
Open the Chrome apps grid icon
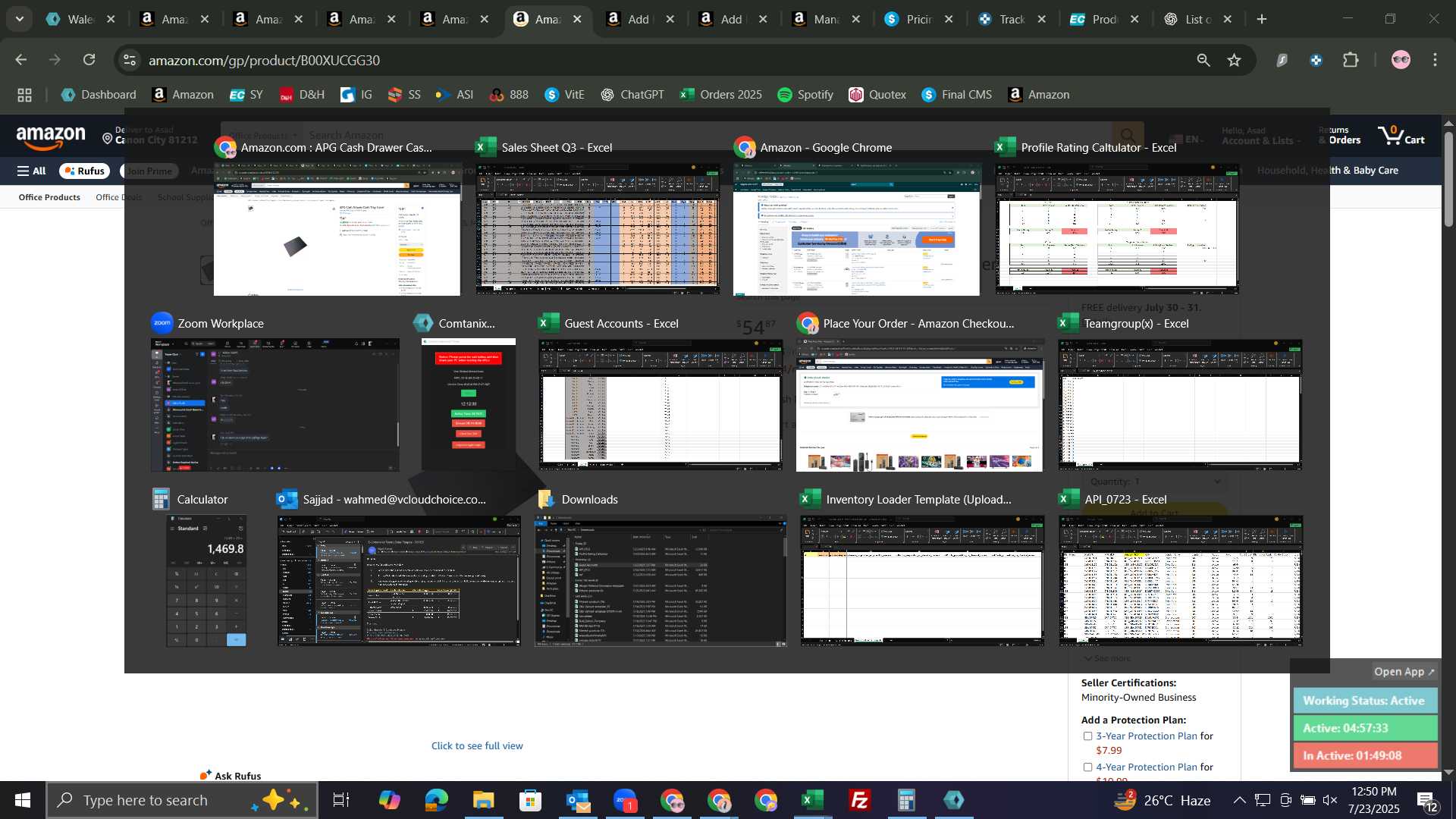coord(24,95)
